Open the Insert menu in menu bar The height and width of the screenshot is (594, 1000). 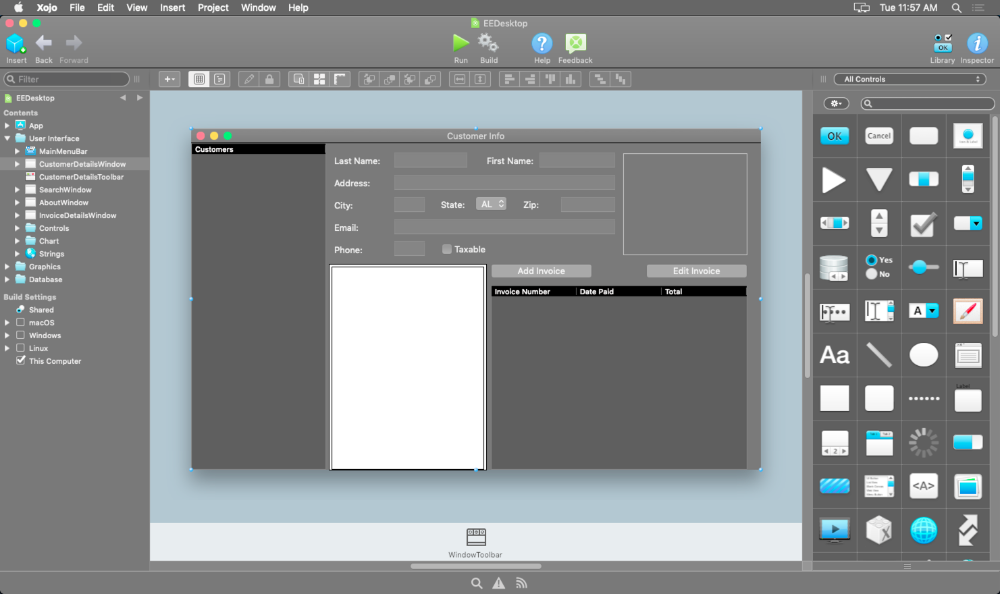pyautogui.click(x=172, y=7)
